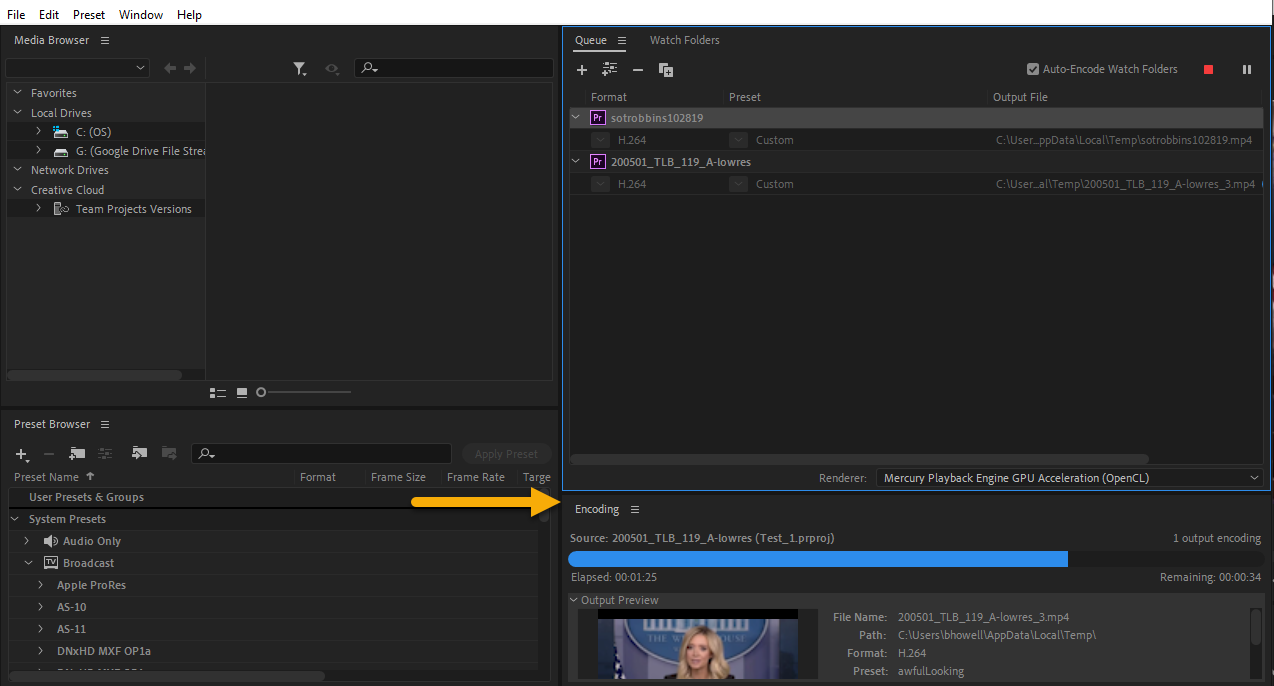
Task: Create a new preset group in Preset Browser
Action: click(77, 454)
